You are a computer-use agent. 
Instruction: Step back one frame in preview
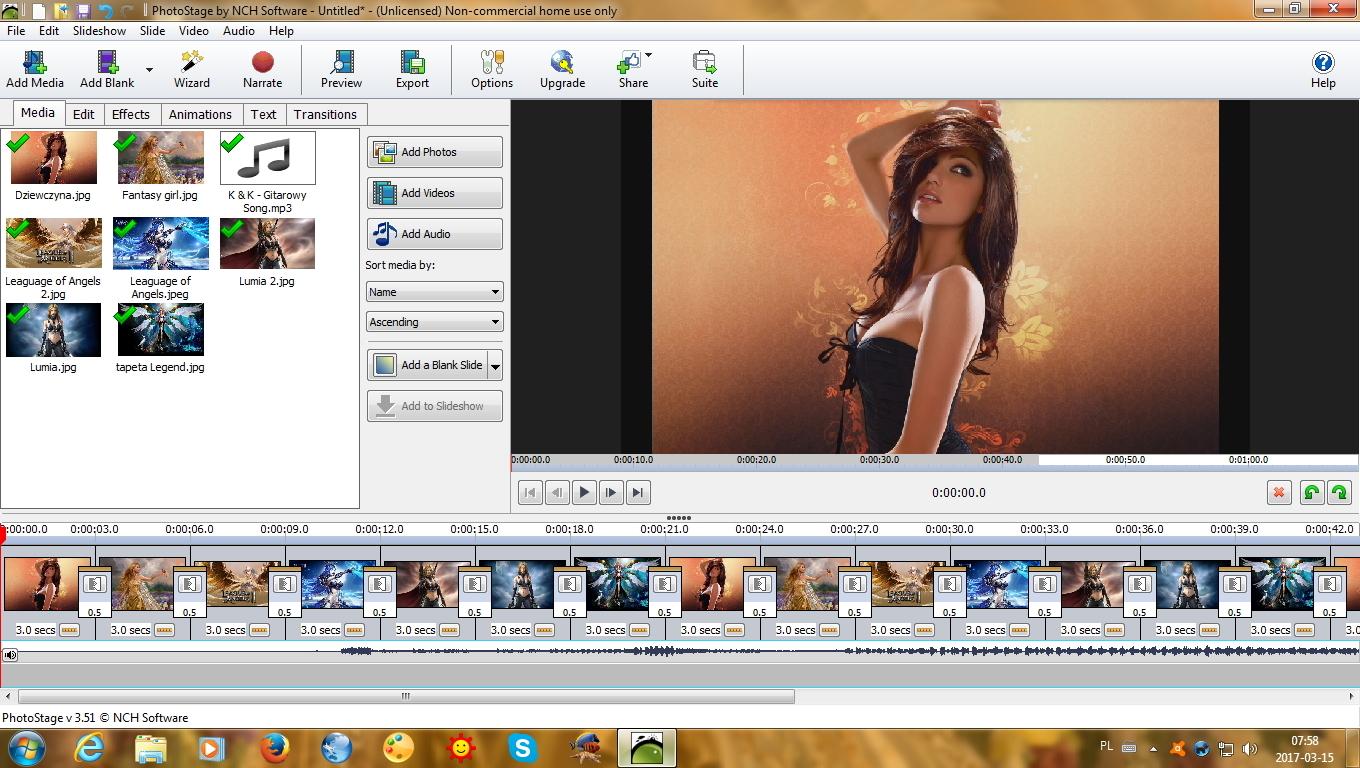click(x=557, y=492)
